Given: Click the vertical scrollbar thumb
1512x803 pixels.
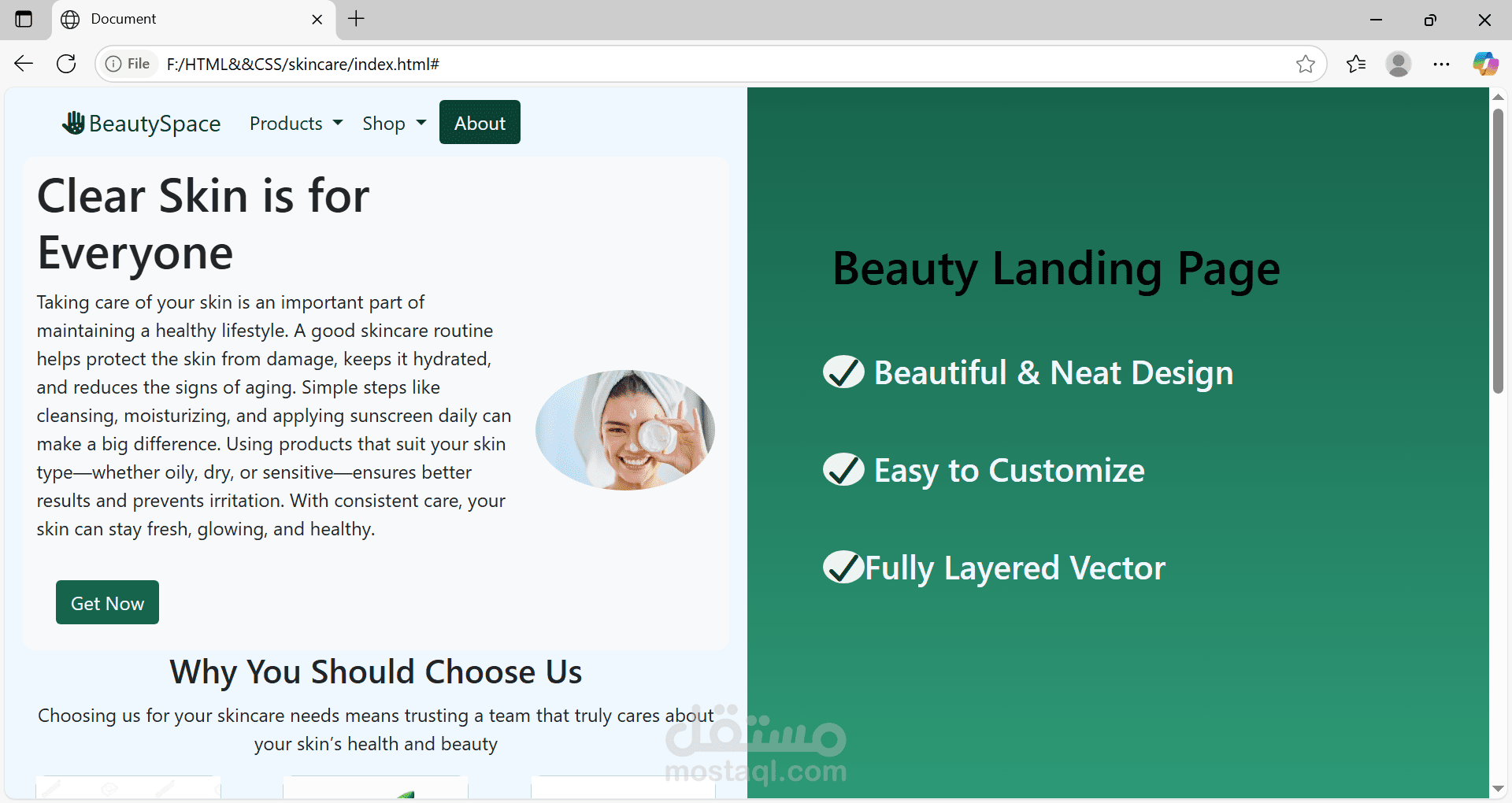Looking at the screenshot, I should (1498, 250).
